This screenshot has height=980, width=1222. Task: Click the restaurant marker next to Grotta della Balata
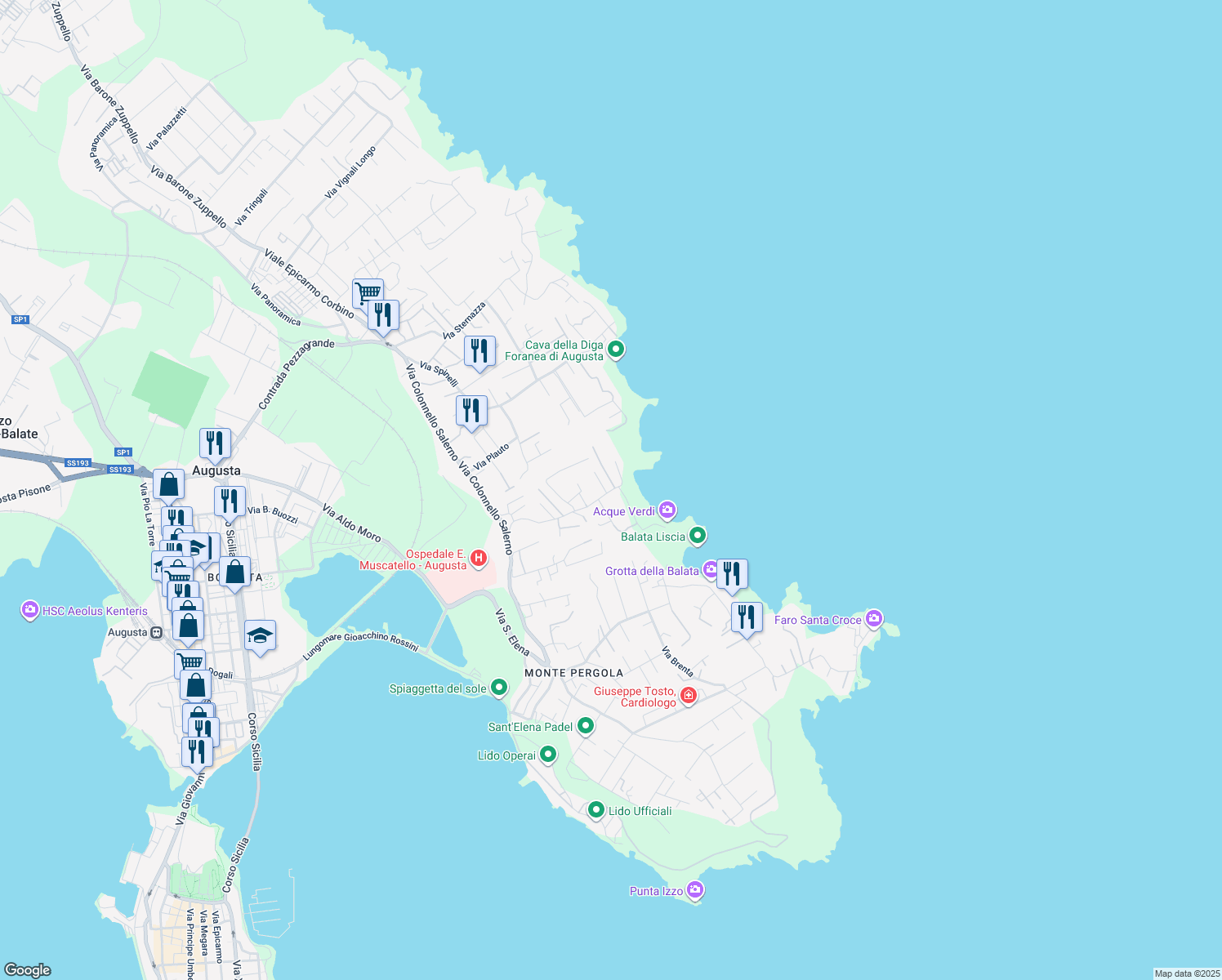tap(732, 575)
